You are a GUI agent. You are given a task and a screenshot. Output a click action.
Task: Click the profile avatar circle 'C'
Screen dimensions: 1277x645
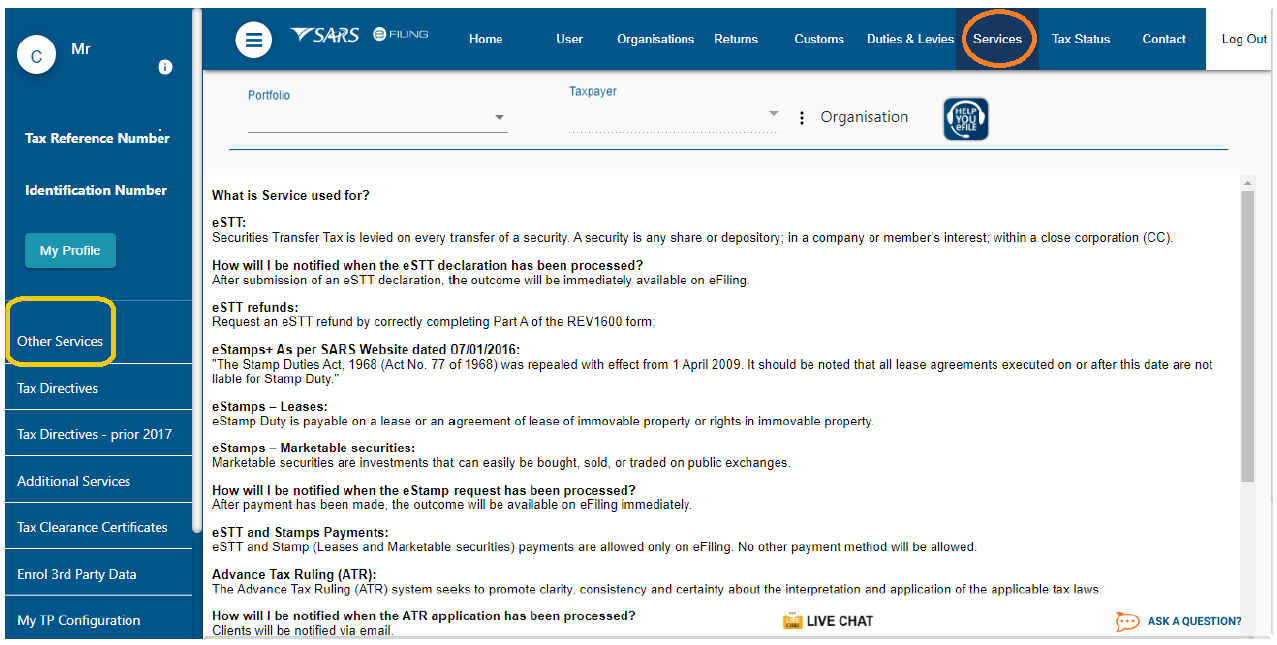[36, 56]
